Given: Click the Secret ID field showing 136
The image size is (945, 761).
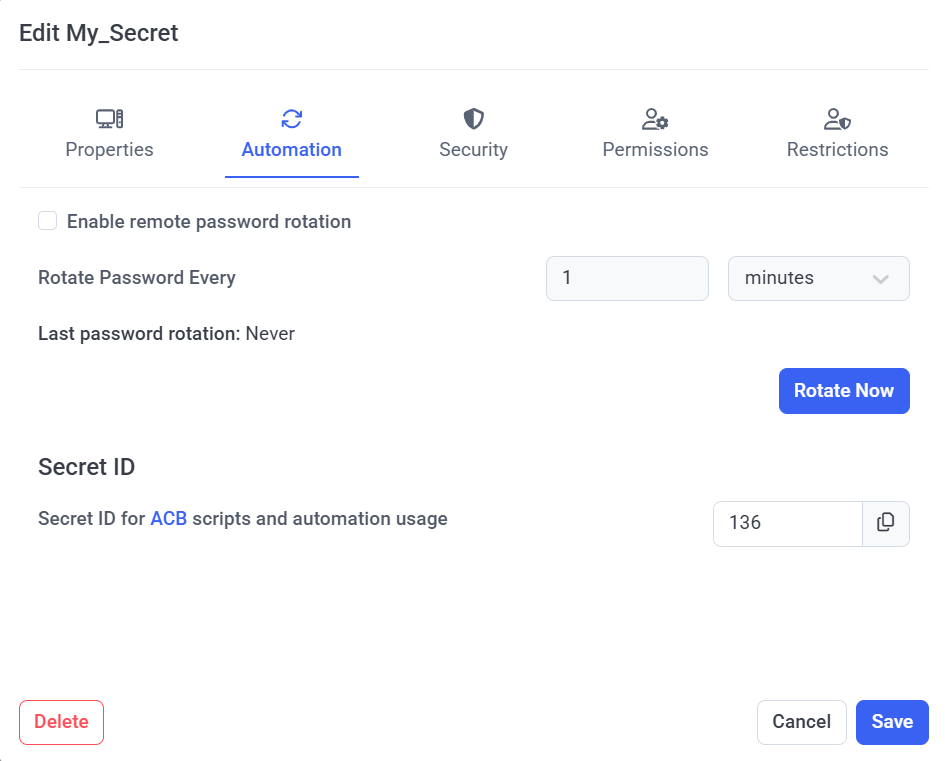Looking at the screenshot, I should pyautogui.click(x=787, y=523).
